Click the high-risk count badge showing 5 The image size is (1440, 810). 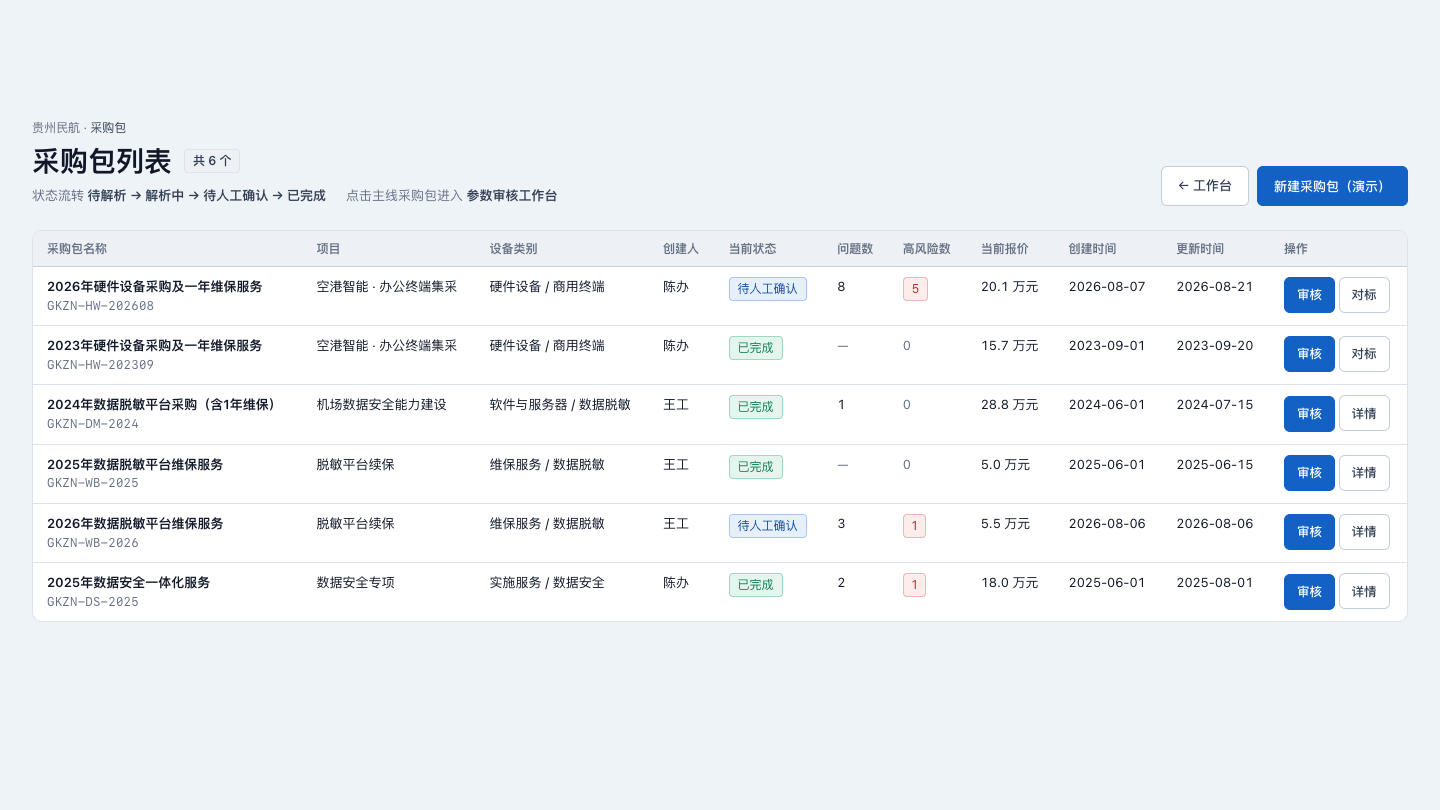click(915, 289)
